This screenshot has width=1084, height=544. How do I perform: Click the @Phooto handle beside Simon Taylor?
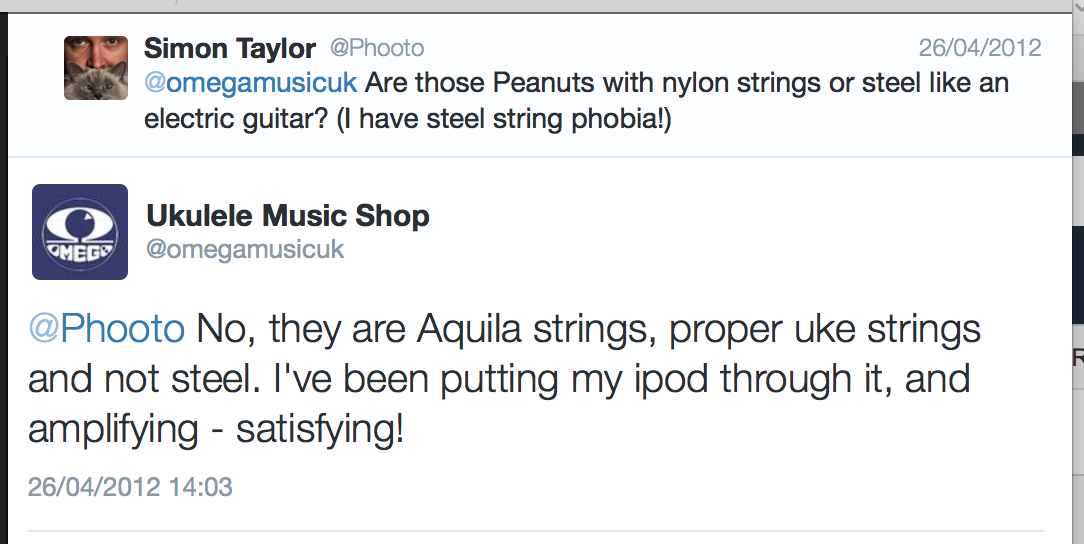click(377, 48)
